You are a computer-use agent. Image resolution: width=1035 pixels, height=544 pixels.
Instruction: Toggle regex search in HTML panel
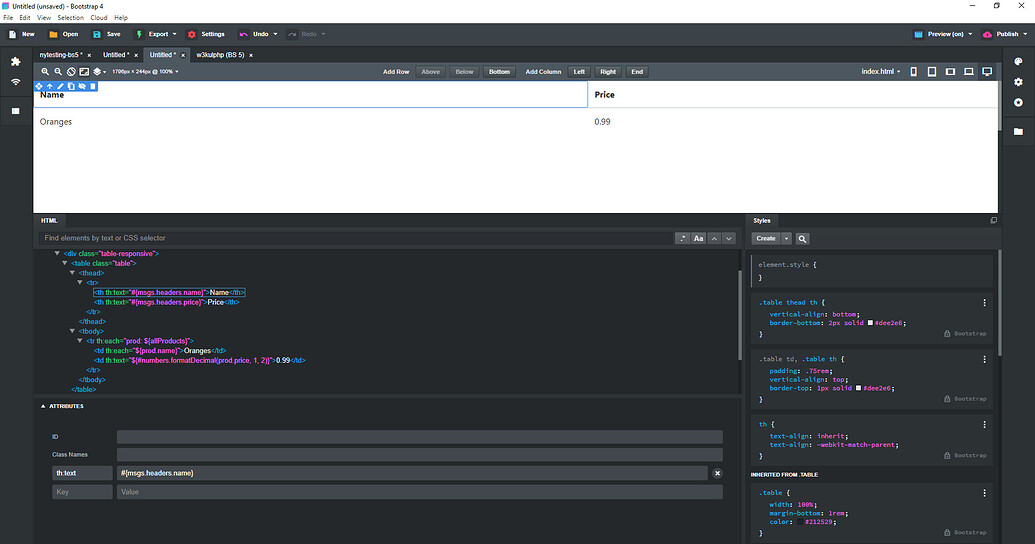[x=683, y=238]
